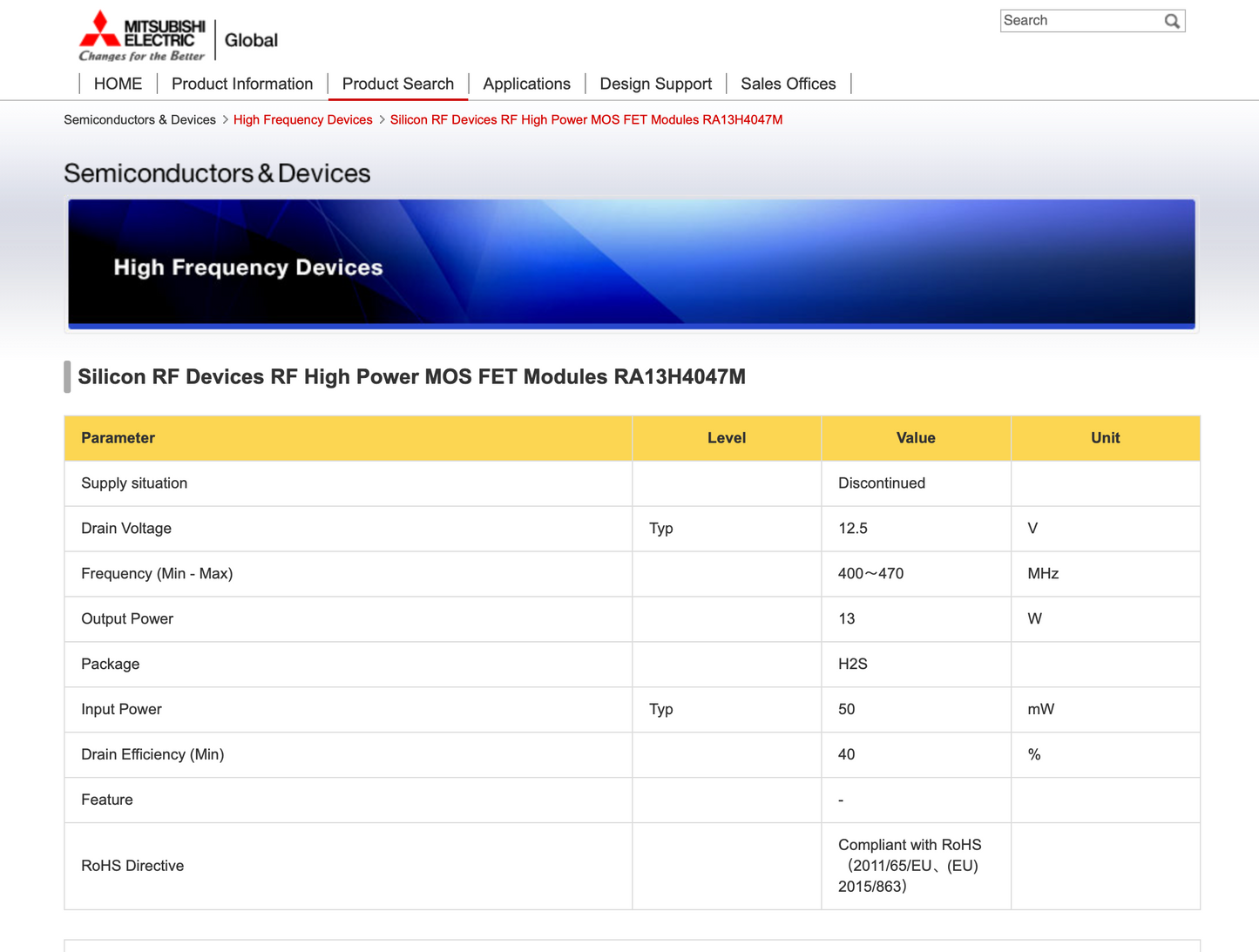1259x952 pixels.
Task: Click the search magnifying glass icon
Action: pyautogui.click(x=1172, y=20)
